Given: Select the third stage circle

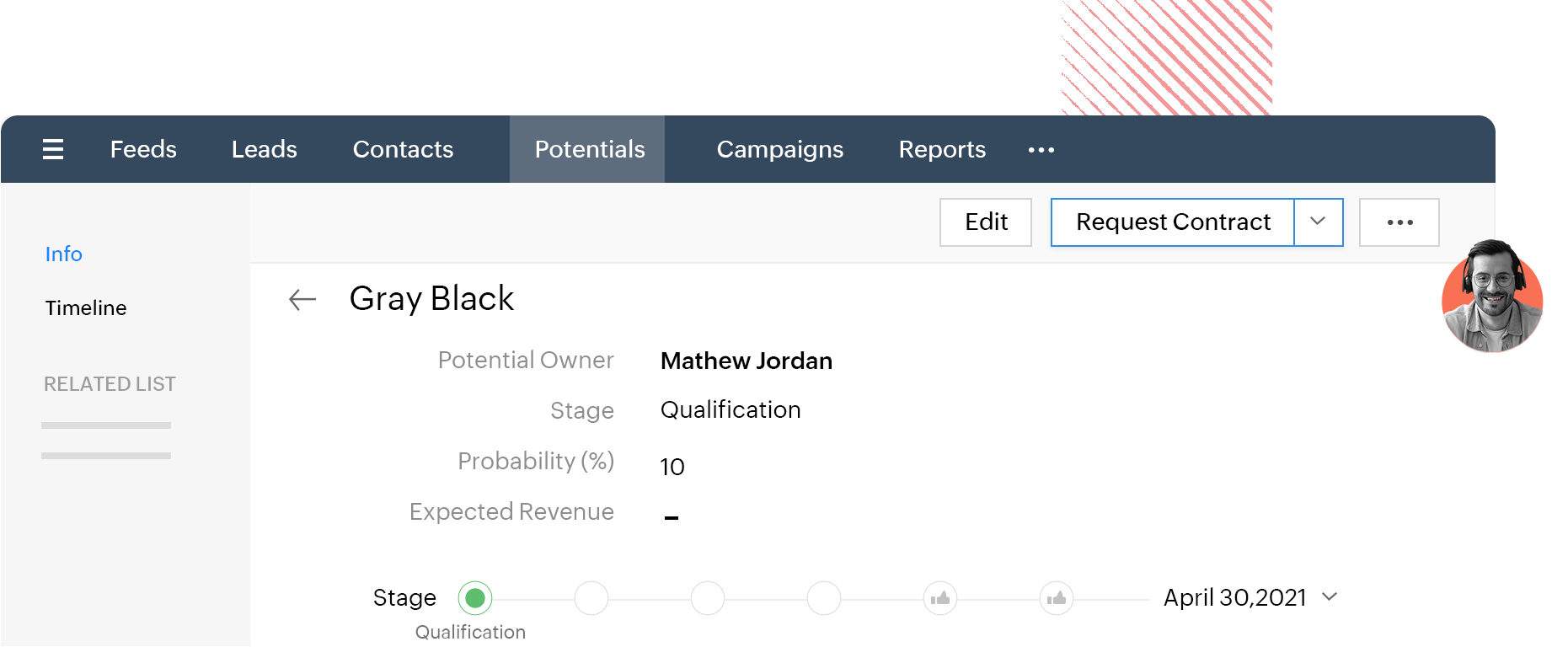Looking at the screenshot, I should (x=708, y=598).
